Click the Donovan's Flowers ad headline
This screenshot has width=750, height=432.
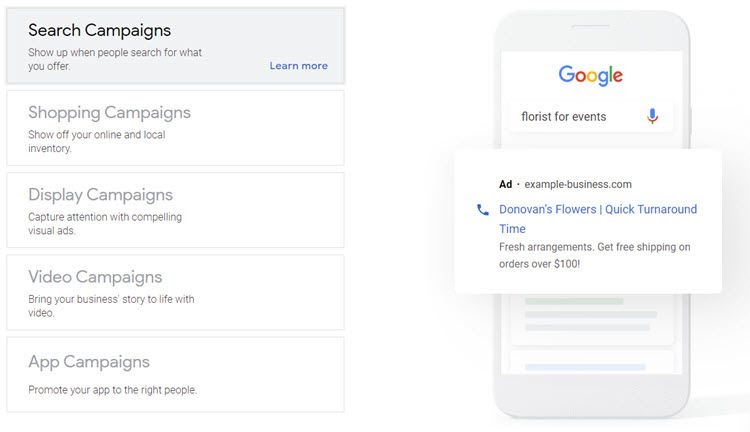coord(598,219)
